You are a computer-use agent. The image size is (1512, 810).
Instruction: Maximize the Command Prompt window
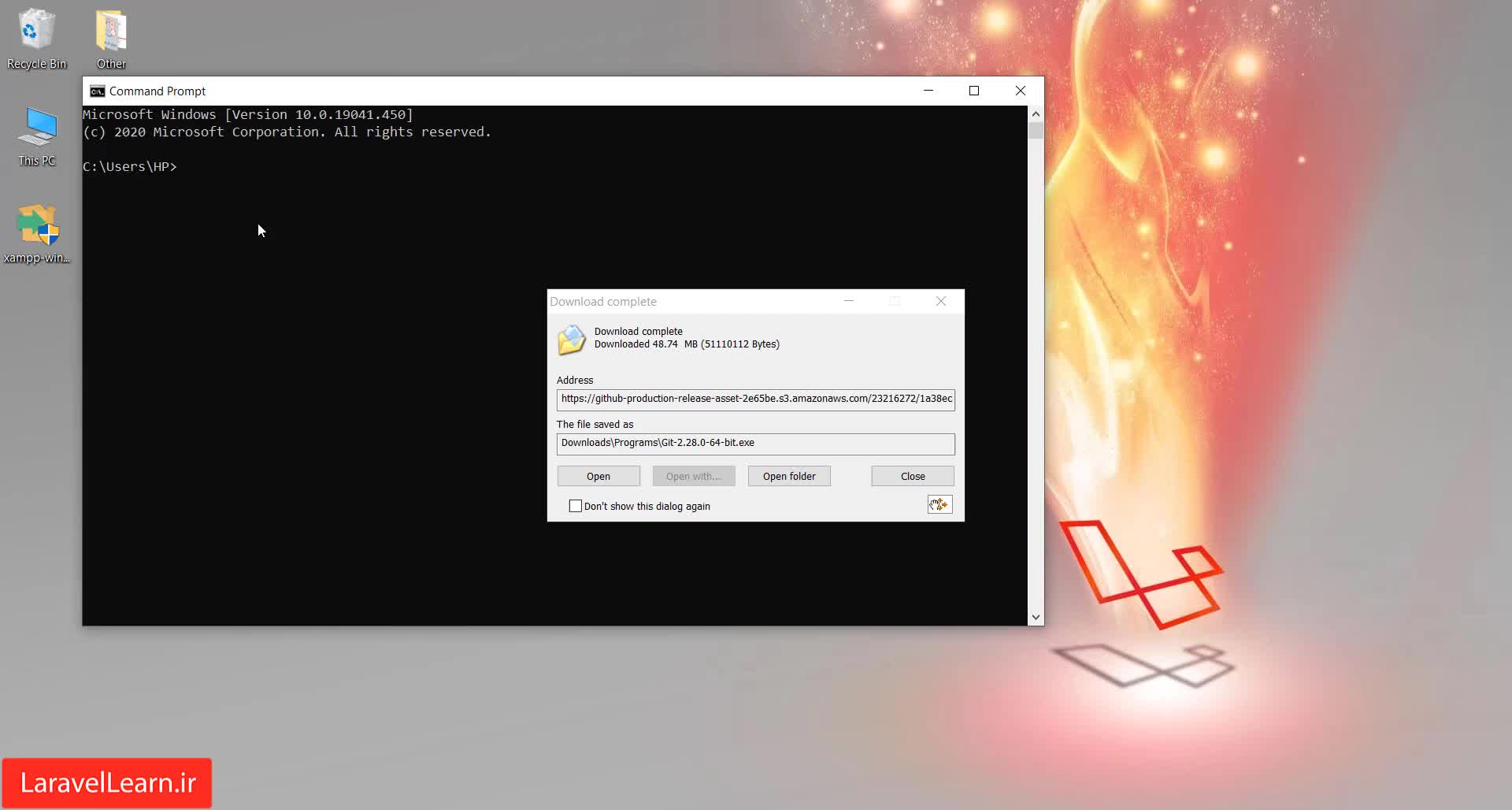(x=974, y=91)
